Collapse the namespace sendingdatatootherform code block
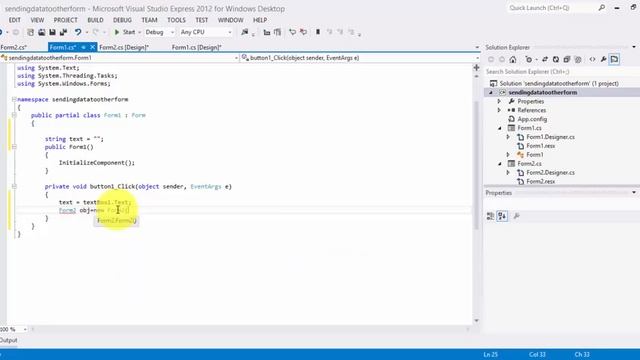The width and height of the screenshot is (640, 360). (x=14, y=99)
